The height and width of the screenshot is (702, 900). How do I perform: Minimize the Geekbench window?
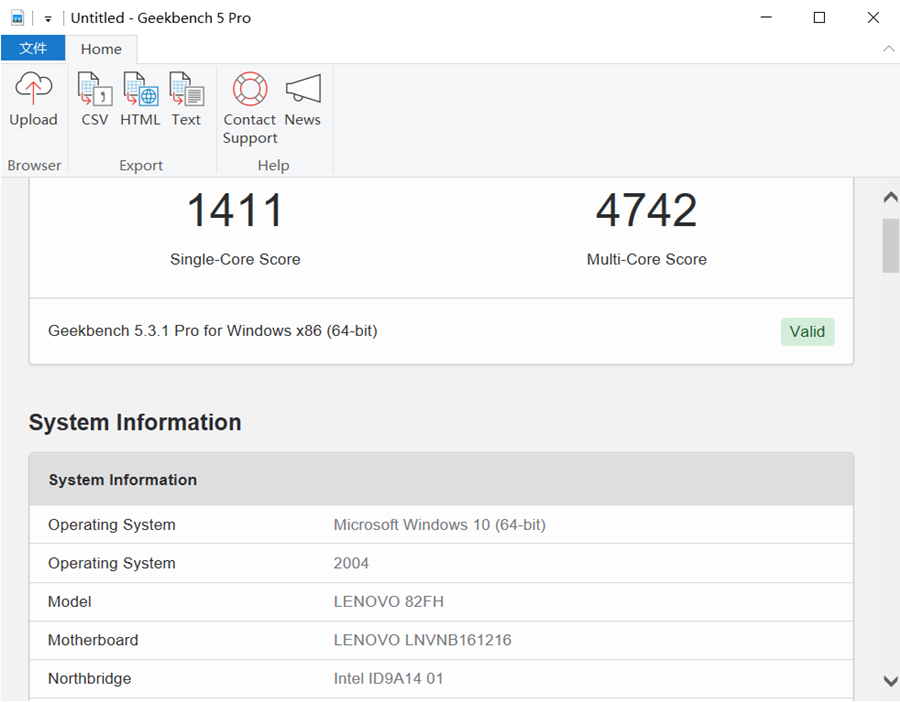pos(766,18)
